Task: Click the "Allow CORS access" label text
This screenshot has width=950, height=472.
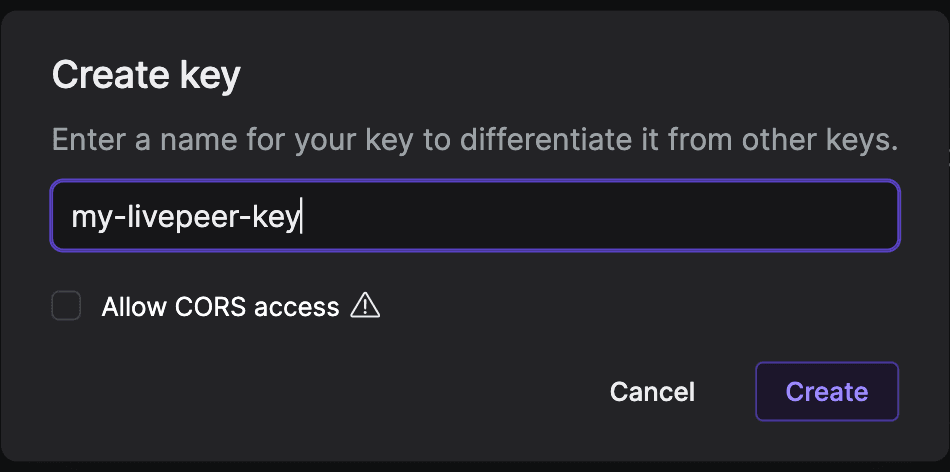Action: 220,307
